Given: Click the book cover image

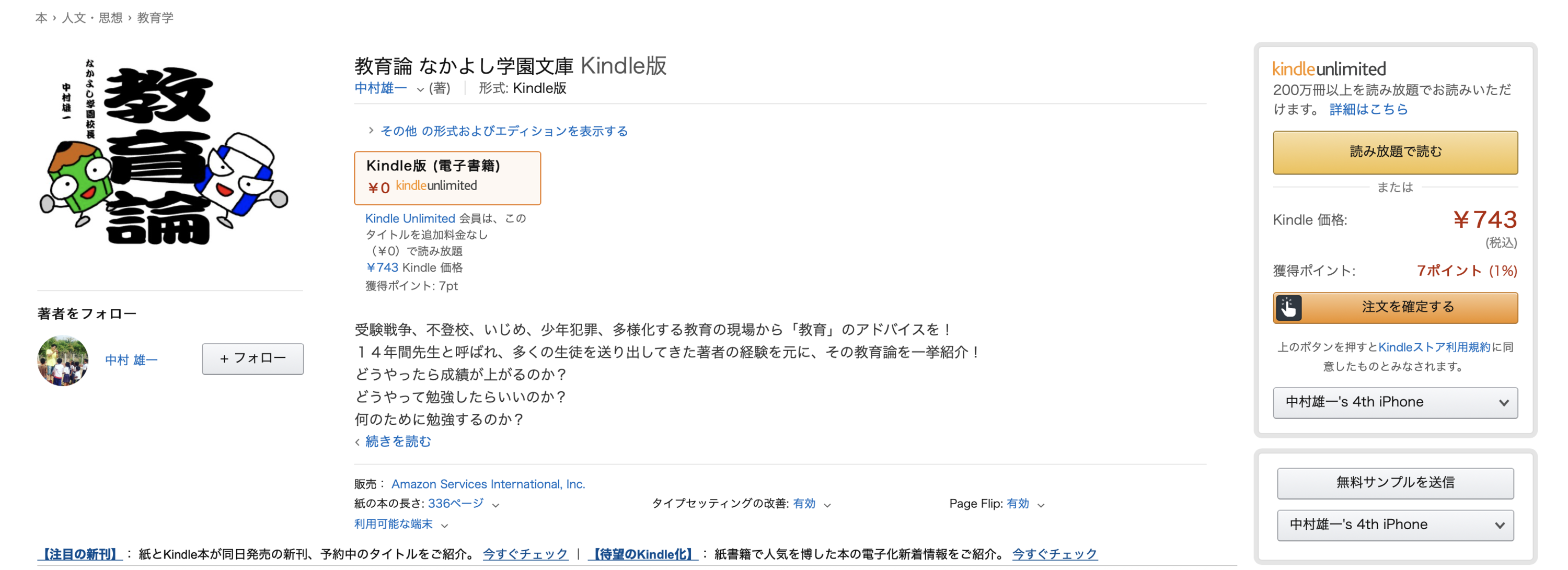Looking at the screenshot, I should (x=163, y=152).
